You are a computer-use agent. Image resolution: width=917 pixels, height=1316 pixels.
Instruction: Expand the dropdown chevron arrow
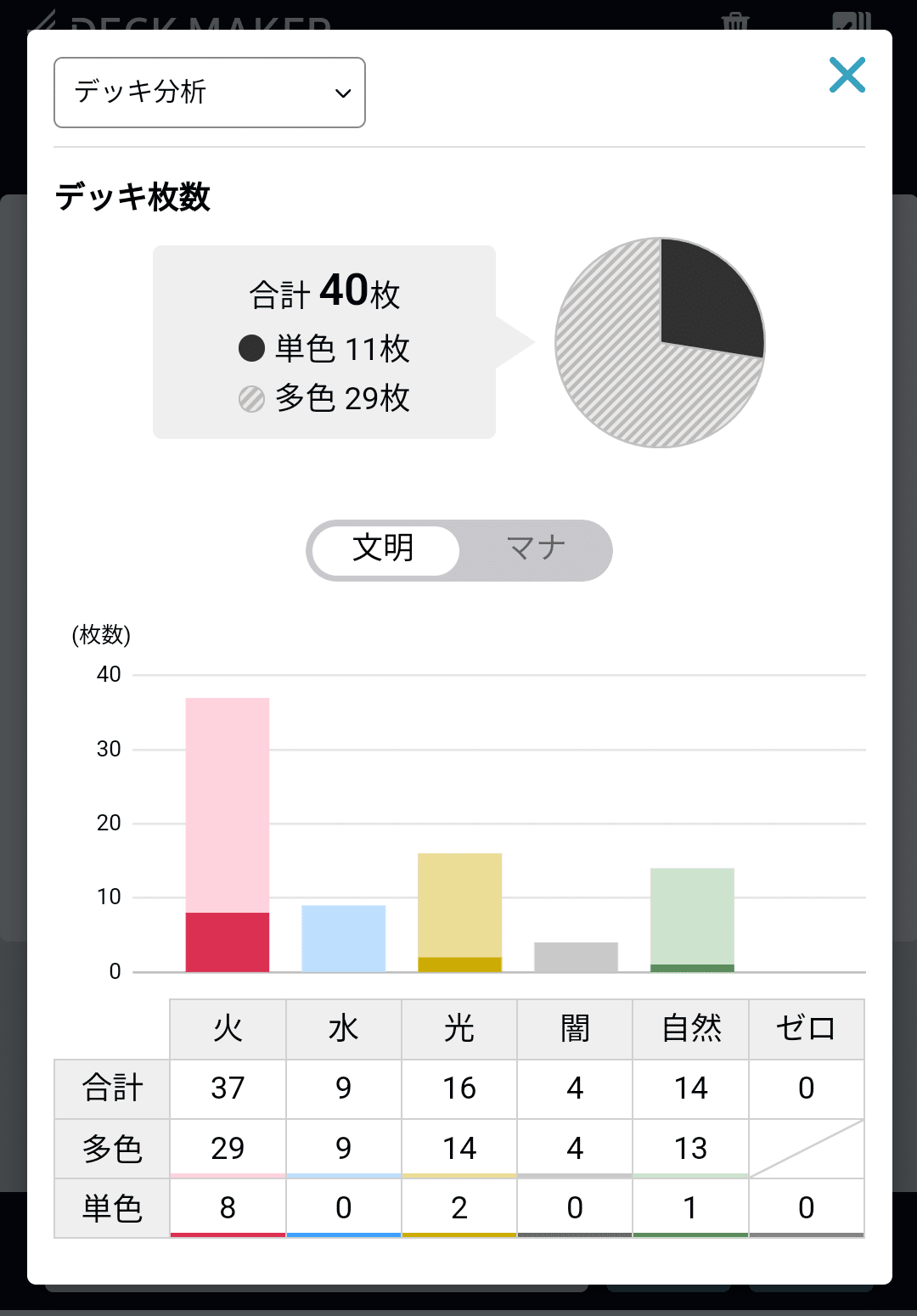click(343, 93)
